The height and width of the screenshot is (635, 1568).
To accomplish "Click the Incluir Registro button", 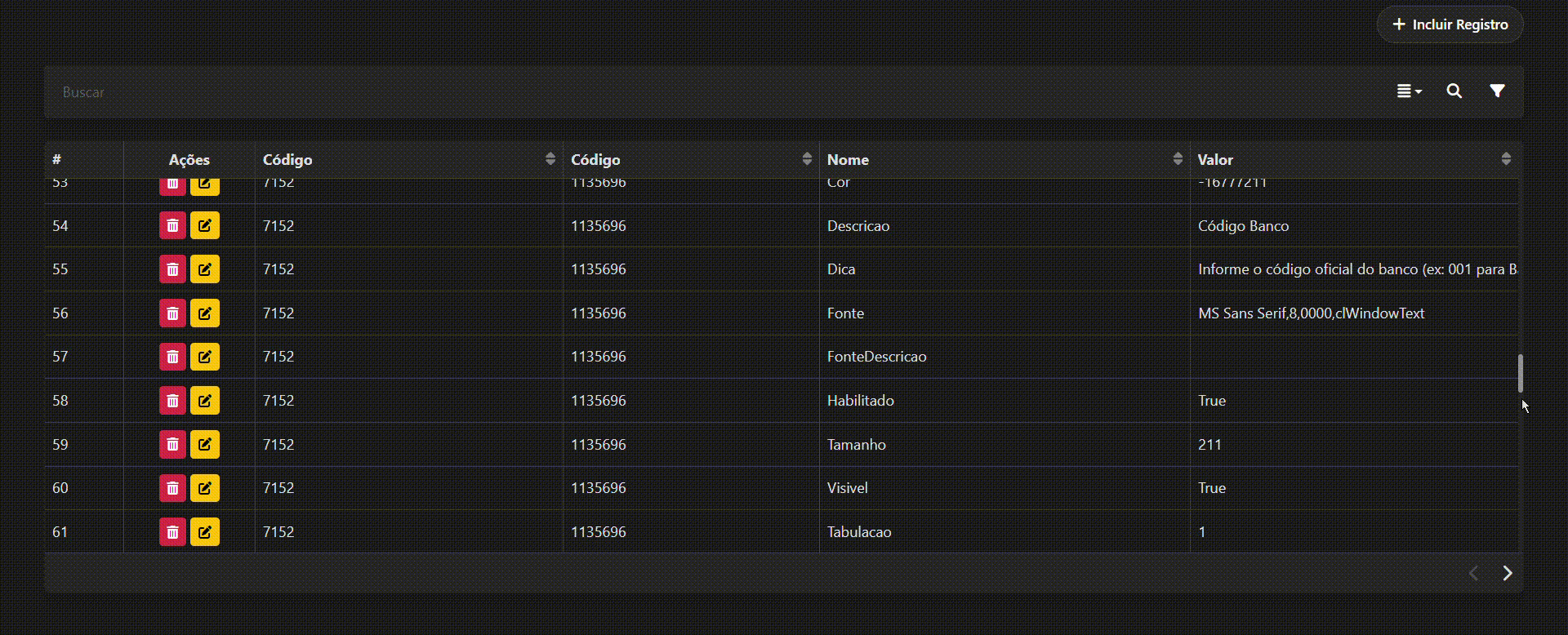I will [x=1450, y=24].
